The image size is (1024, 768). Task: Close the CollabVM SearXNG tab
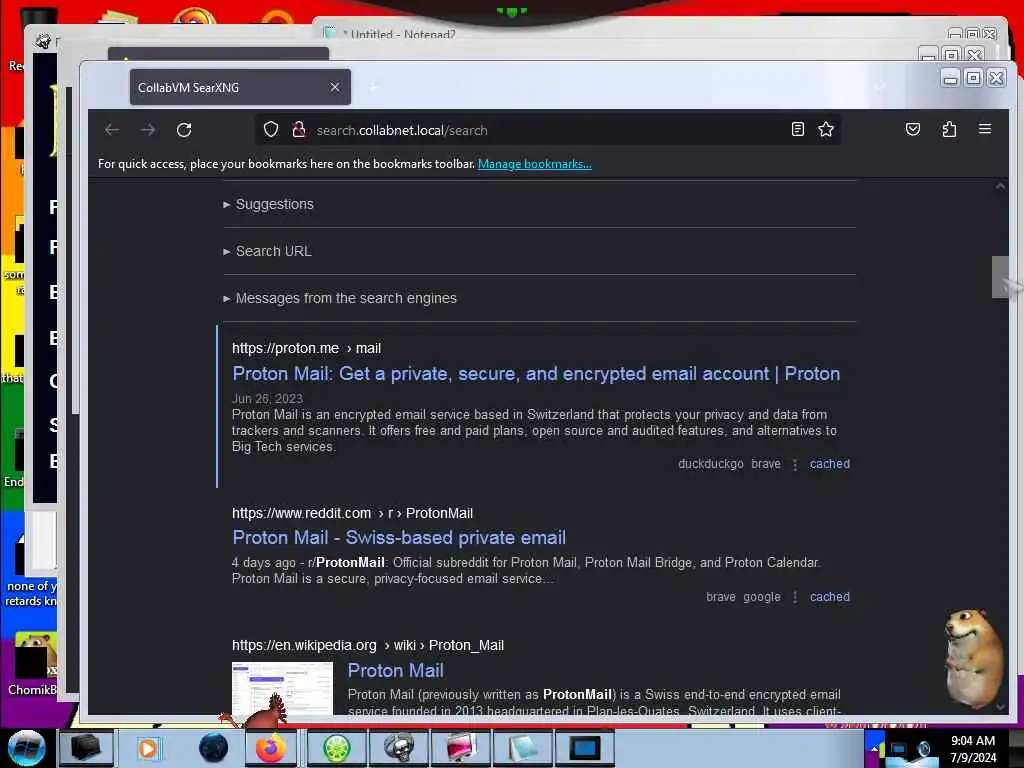(335, 87)
